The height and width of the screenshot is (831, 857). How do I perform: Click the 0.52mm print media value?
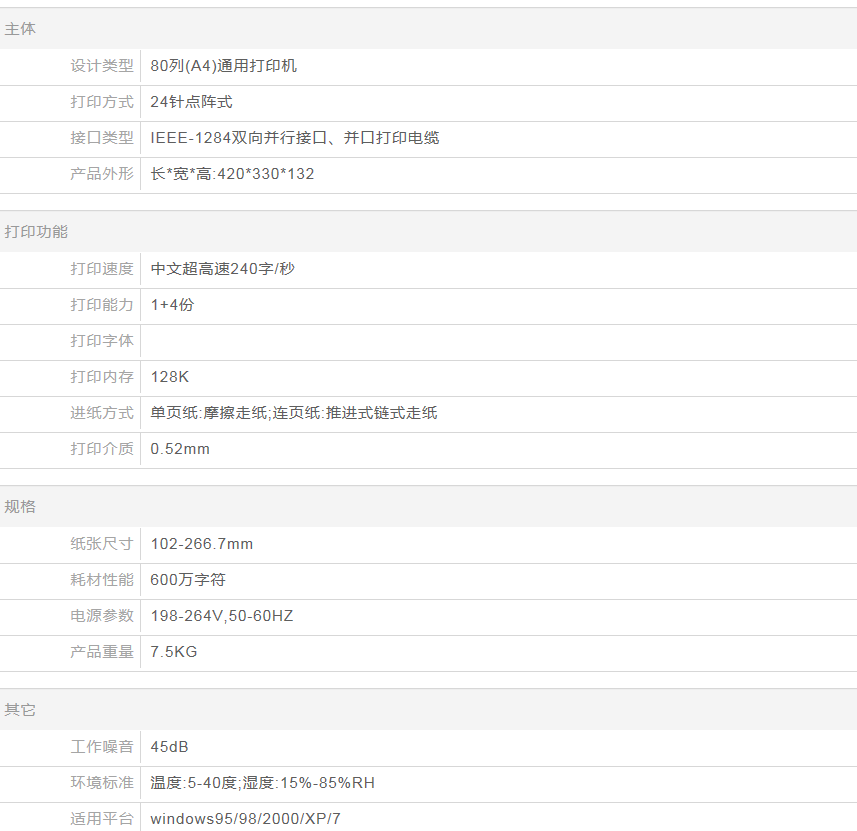(x=180, y=449)
